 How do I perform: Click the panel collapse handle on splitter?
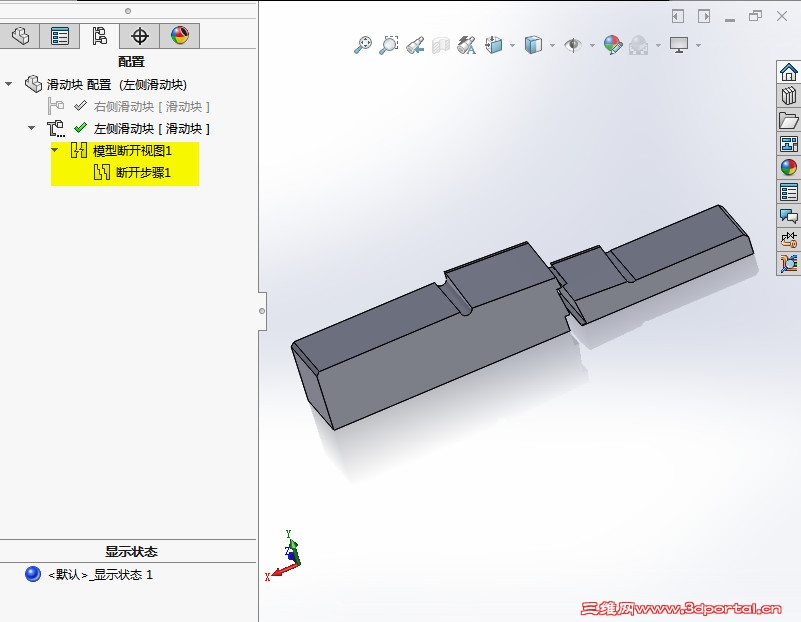(262, 311)
